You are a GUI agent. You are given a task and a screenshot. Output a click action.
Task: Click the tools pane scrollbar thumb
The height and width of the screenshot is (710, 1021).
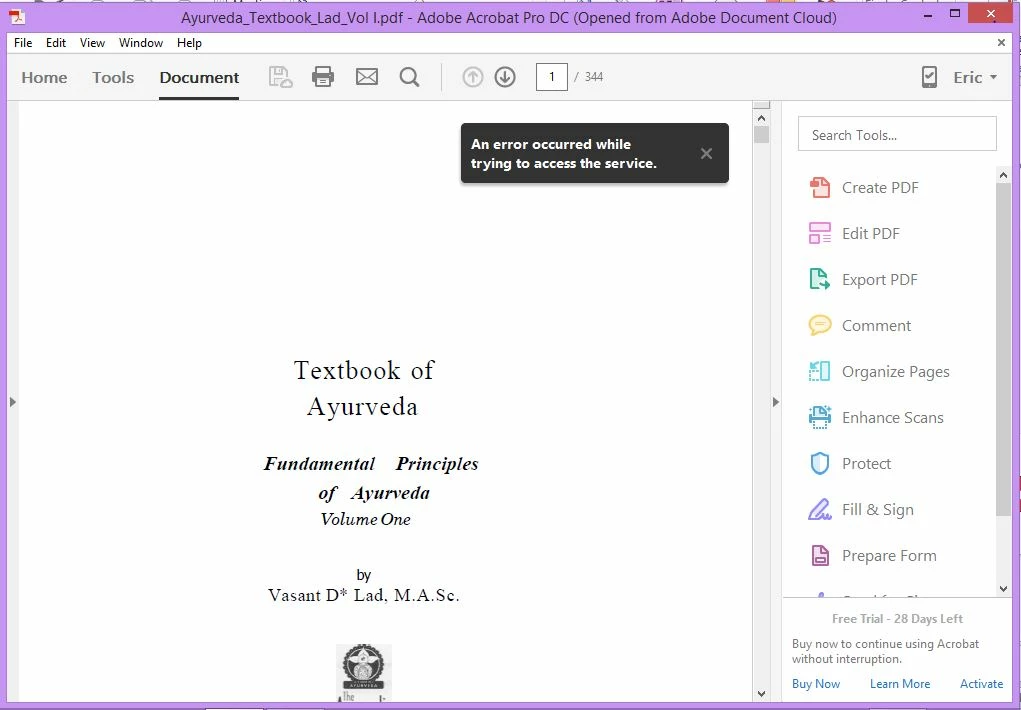[1003, 350]
